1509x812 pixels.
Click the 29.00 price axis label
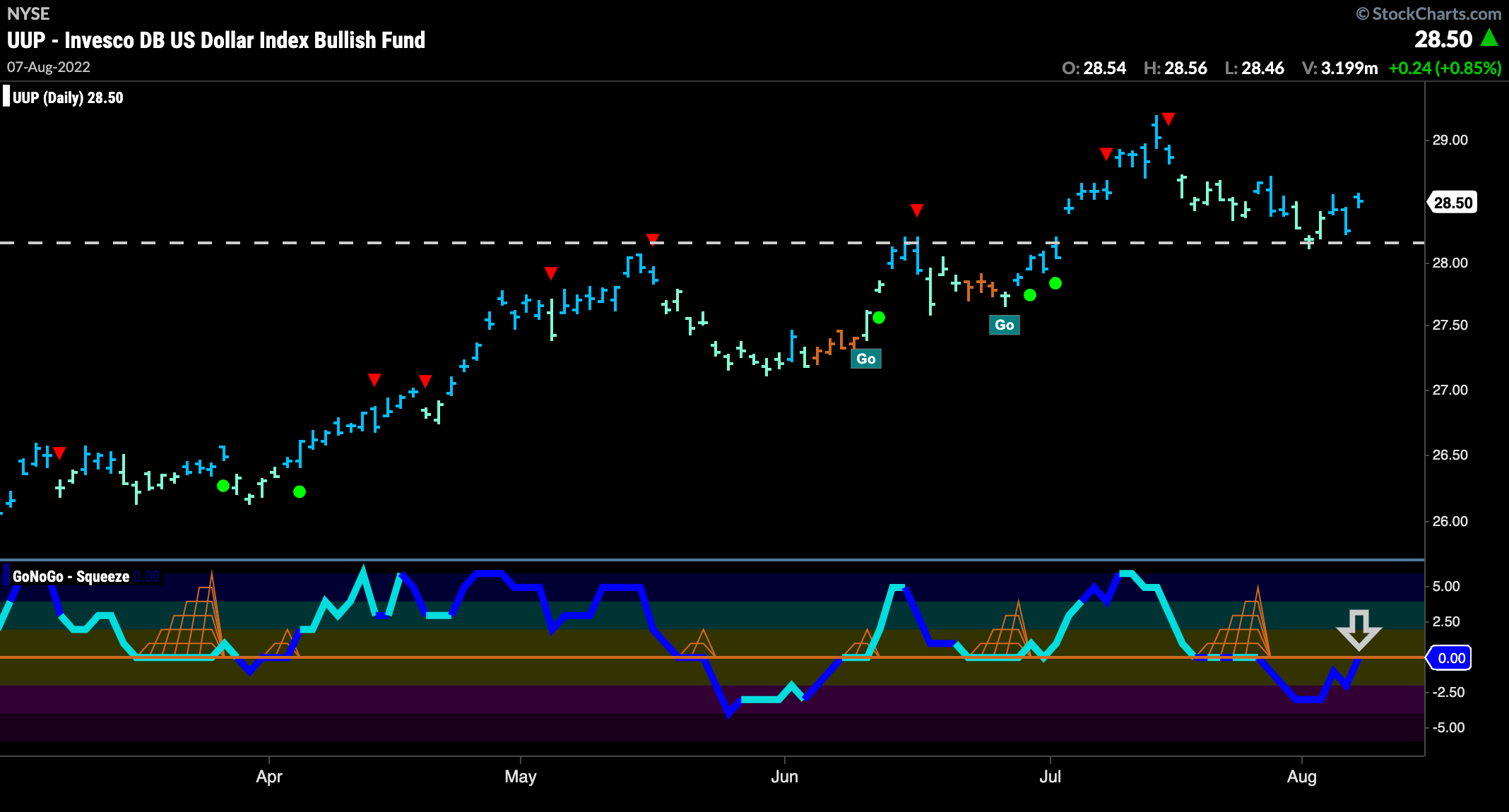(1450, 140)
